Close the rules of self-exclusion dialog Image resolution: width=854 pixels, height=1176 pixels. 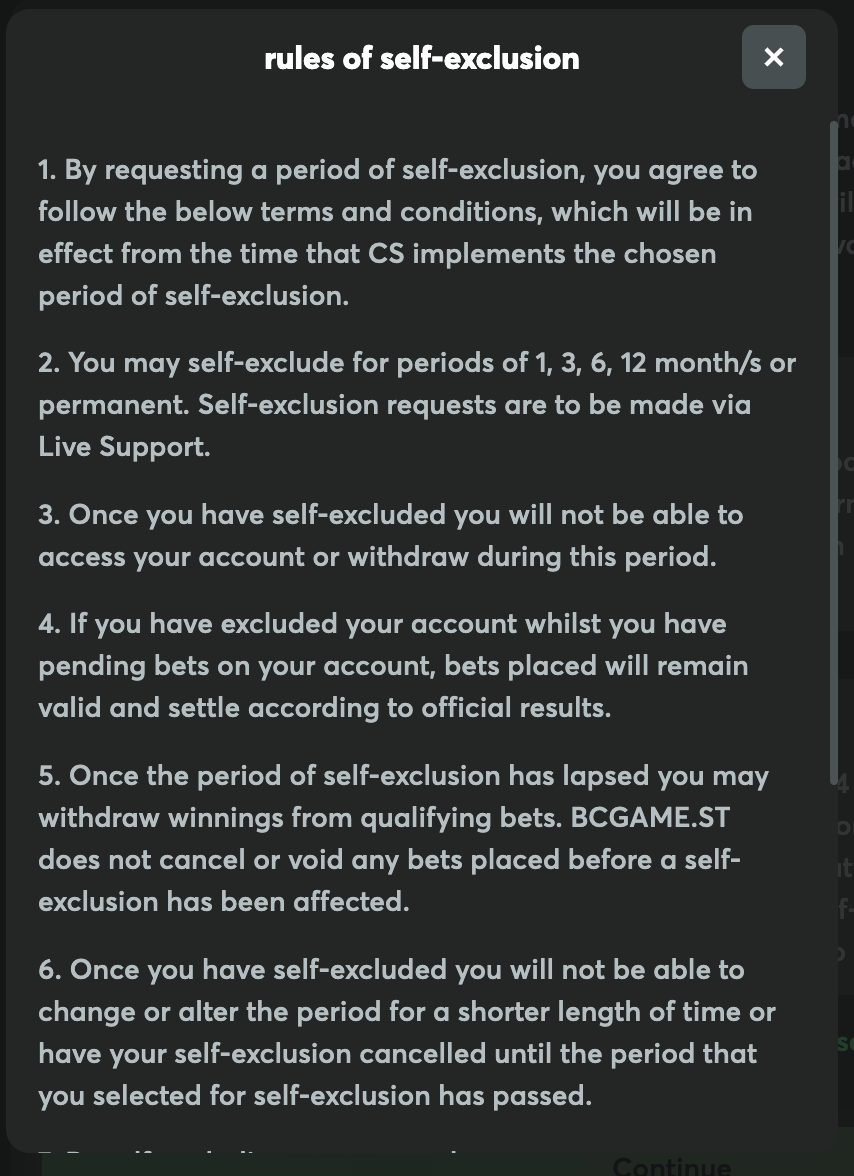[x=773, y=57]
